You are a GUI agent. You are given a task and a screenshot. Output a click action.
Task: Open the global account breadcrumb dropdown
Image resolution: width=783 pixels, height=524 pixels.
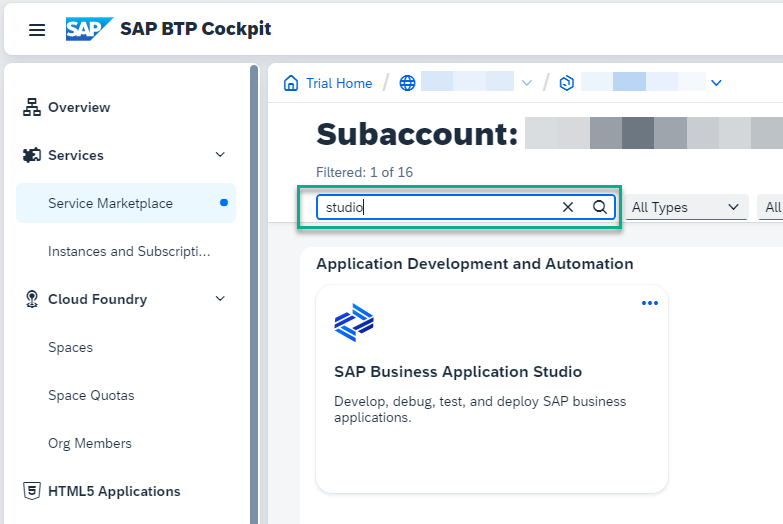pyautogui.click(x=527, y=83)
